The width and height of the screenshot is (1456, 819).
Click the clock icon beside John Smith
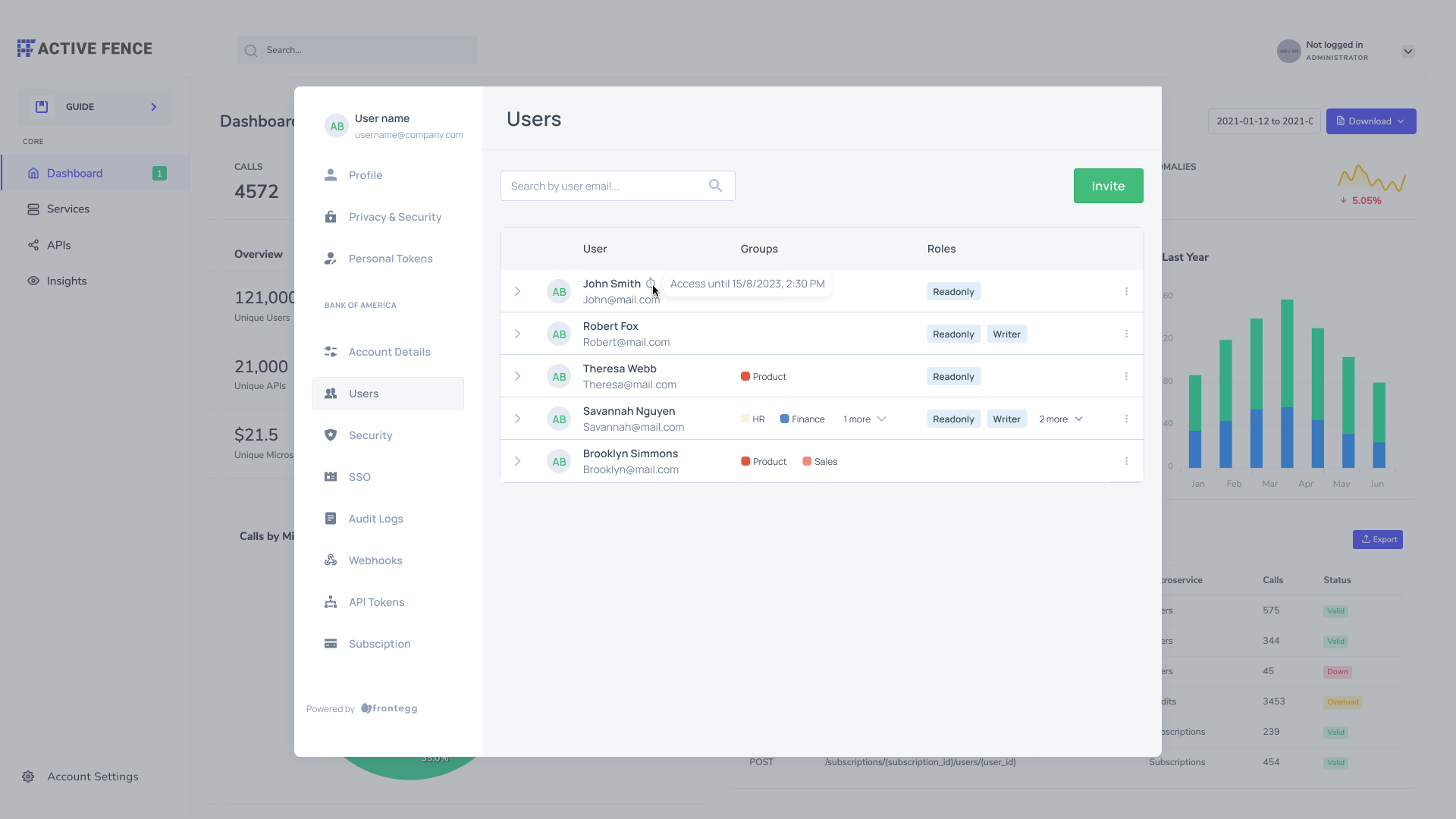pyautogui.click(x=651, y=284)
